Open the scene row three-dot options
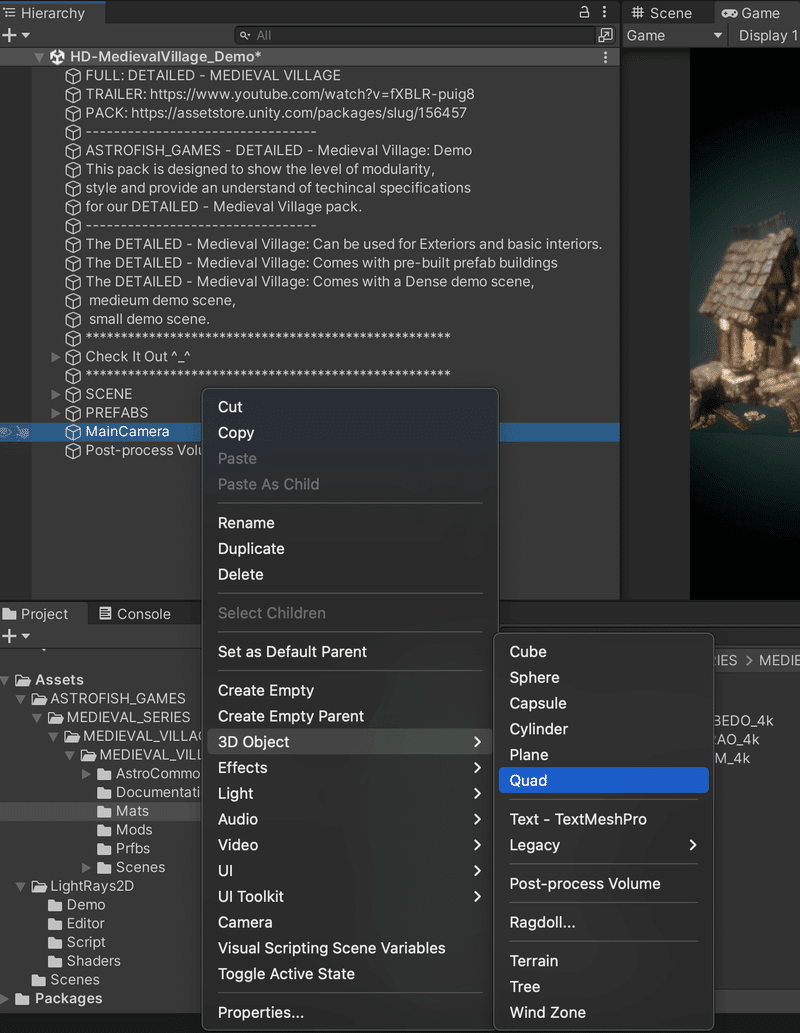Viewport: 800px width, 1033px height. point(605,57)
